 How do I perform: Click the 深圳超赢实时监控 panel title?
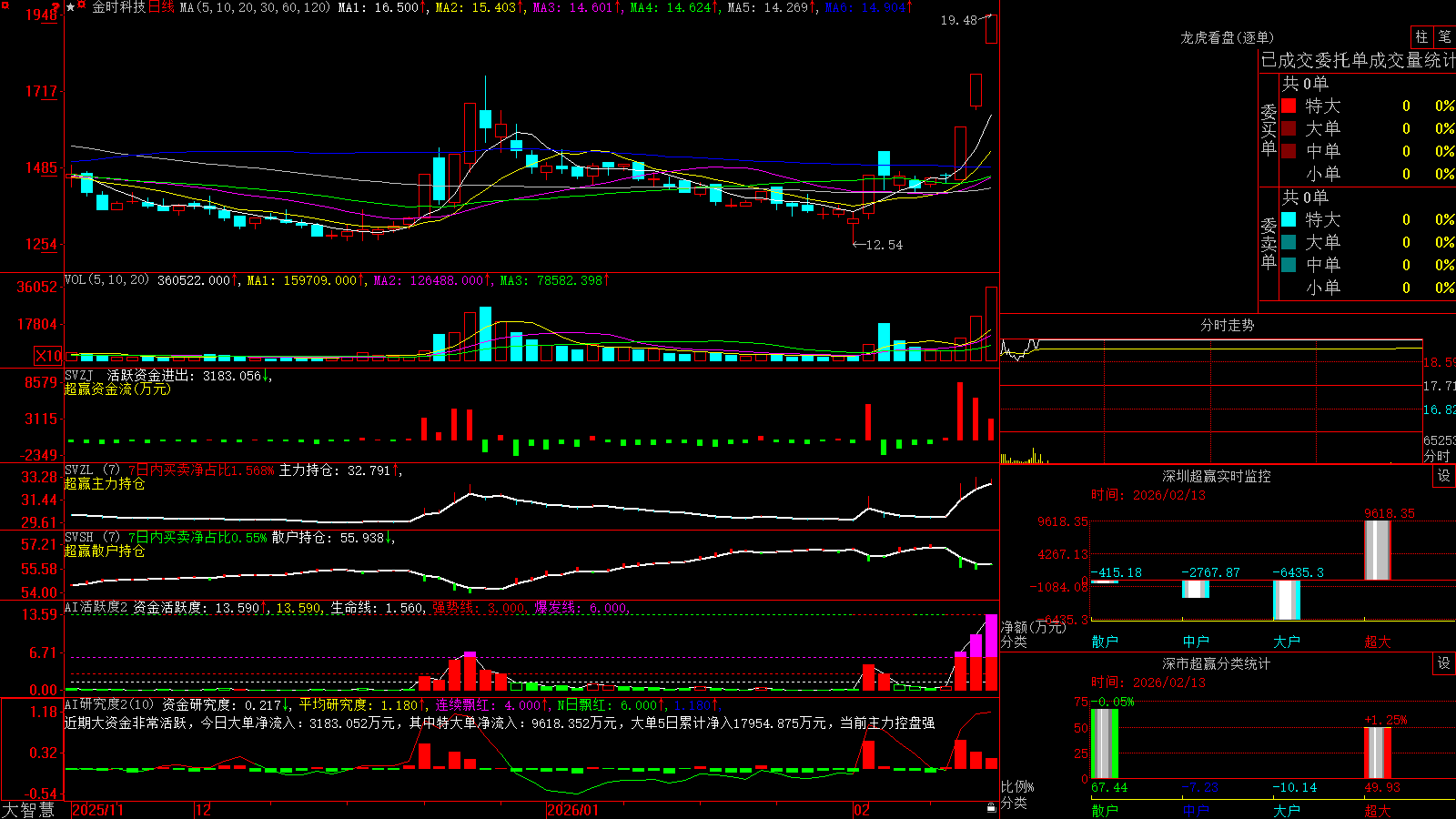[1217, 476]
